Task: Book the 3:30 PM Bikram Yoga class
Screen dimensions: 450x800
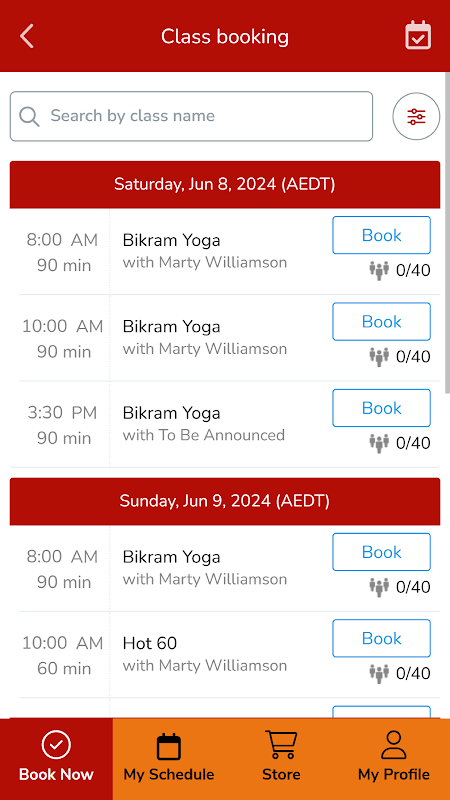Action: [x=382, y=408]
